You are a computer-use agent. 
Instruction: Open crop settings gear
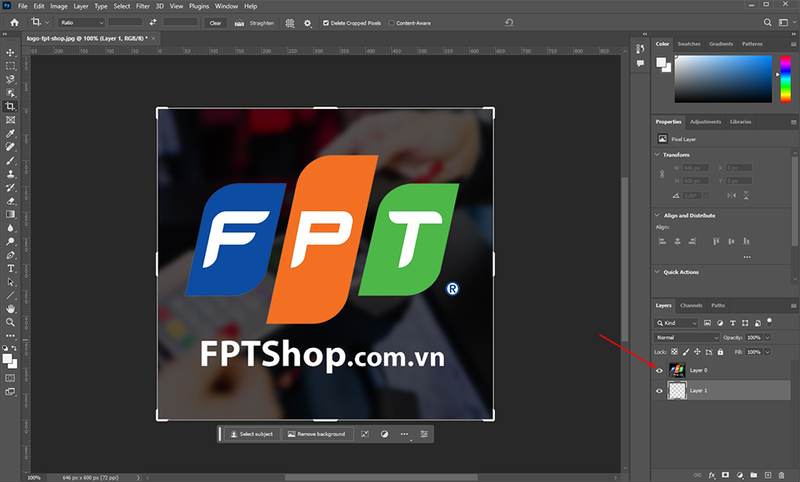coord(307,23)
